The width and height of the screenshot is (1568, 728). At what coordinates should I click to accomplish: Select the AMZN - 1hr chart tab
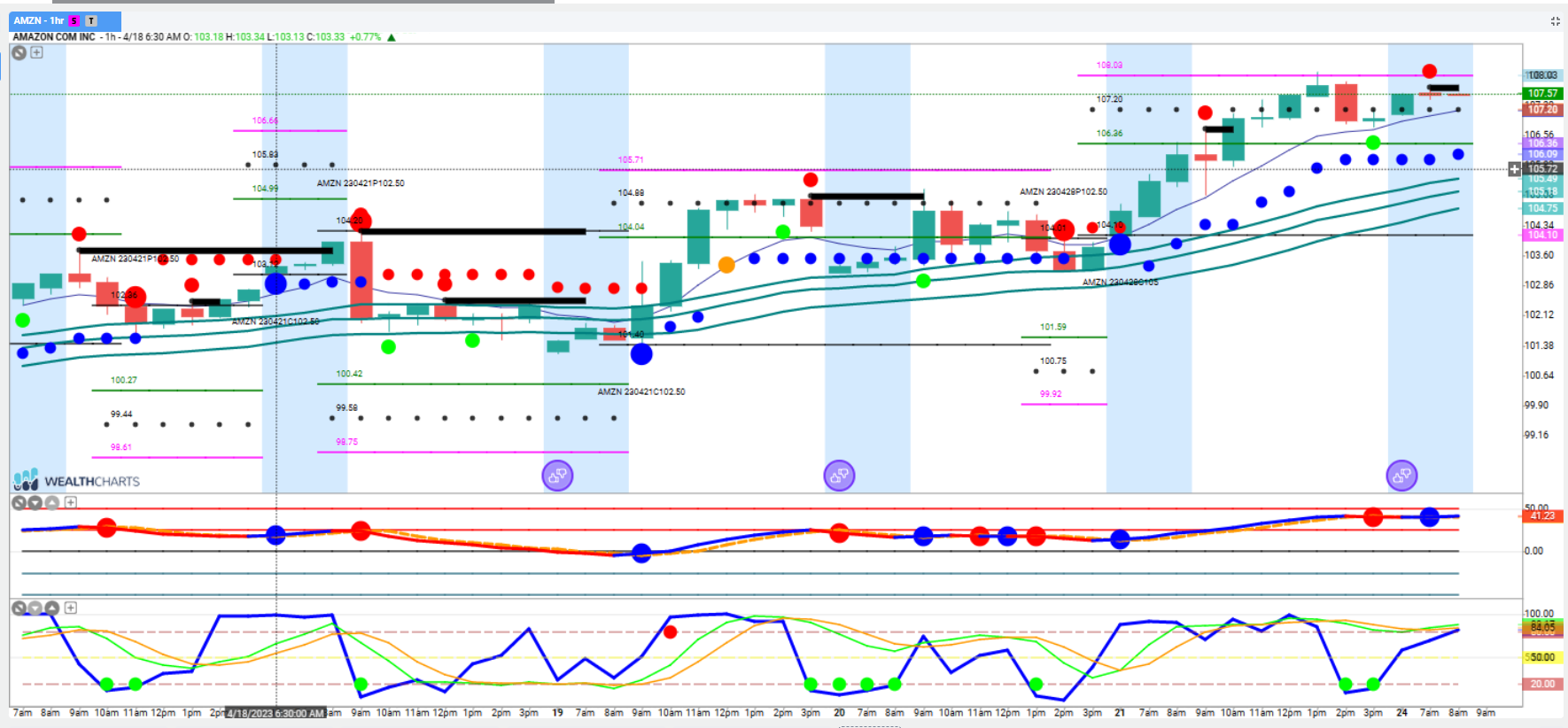[x=65, y=20]
